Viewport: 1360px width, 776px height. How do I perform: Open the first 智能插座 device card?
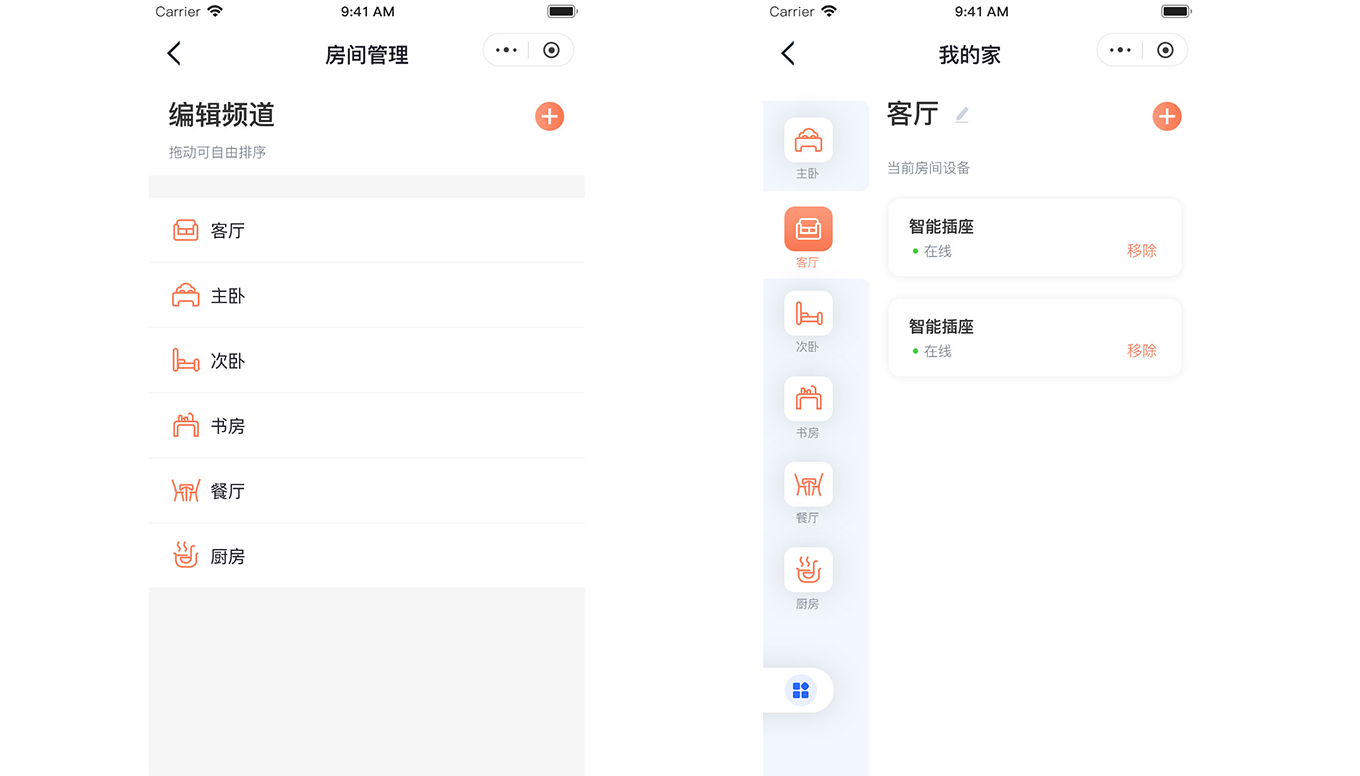(x=1035, y=238)
